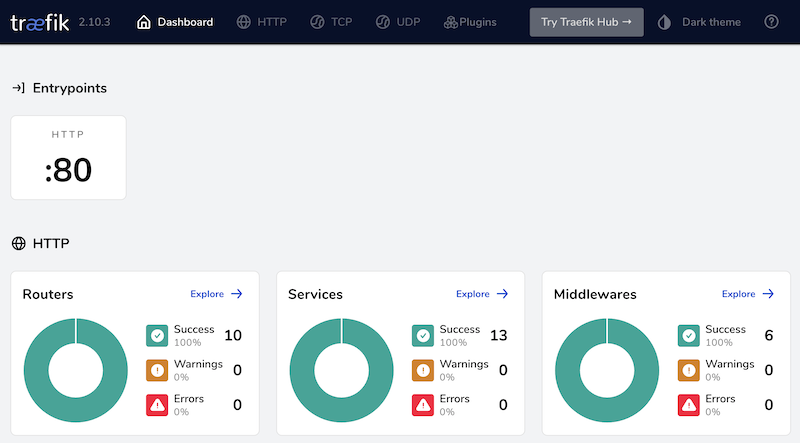Click the Traefik logo in navbar

[40, 22]
